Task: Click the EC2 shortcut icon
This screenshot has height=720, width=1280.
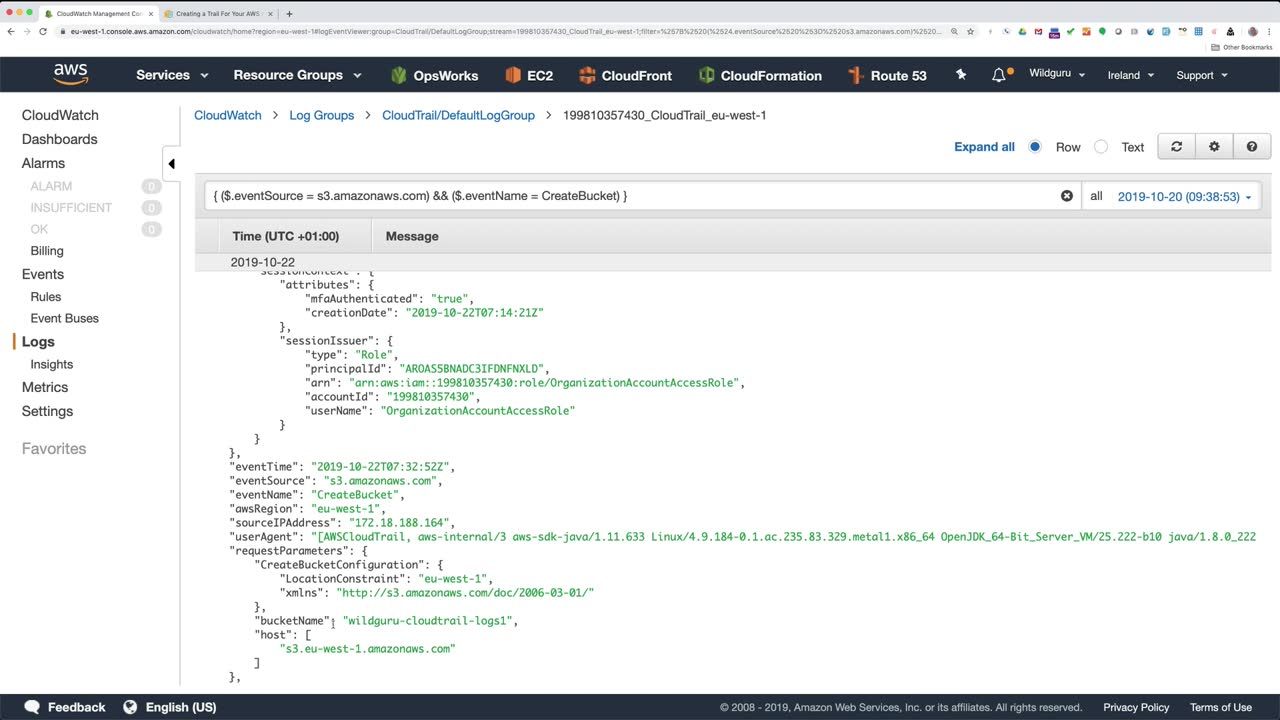Action: pyautogui.click(x=513, y=75)
